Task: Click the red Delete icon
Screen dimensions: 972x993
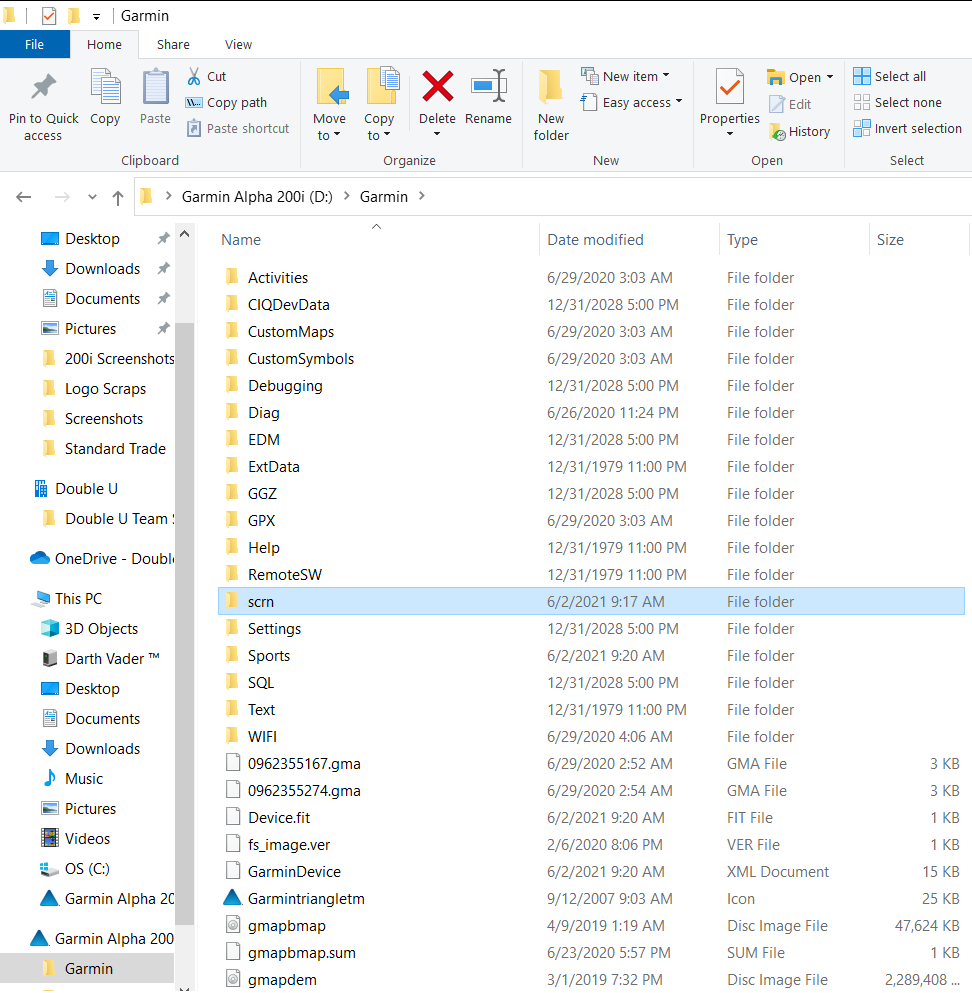Action: pyautogui.click(x=437, y=88)
